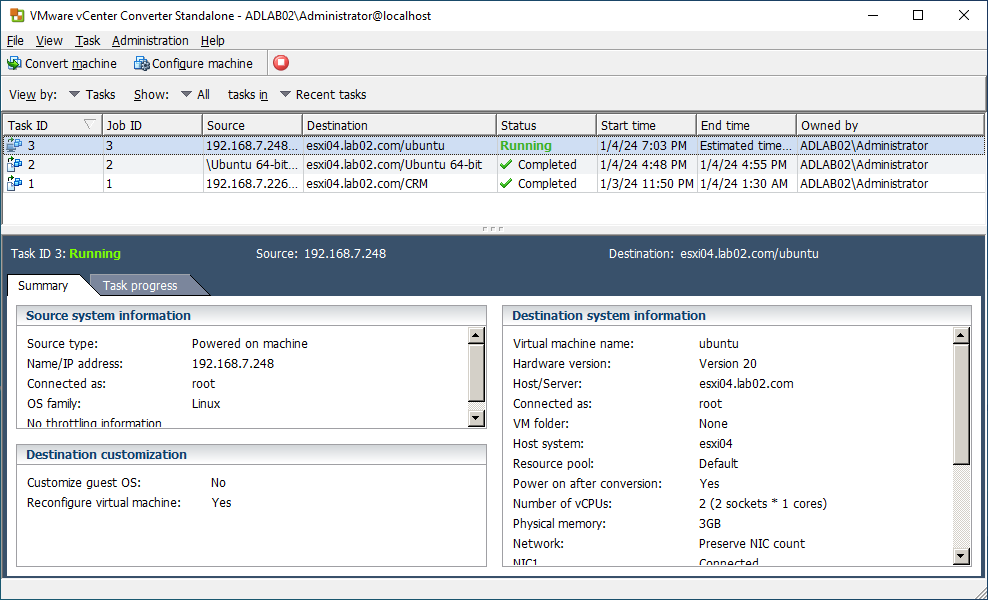Open the View by Tasks dropdown

tap(92, 95)
